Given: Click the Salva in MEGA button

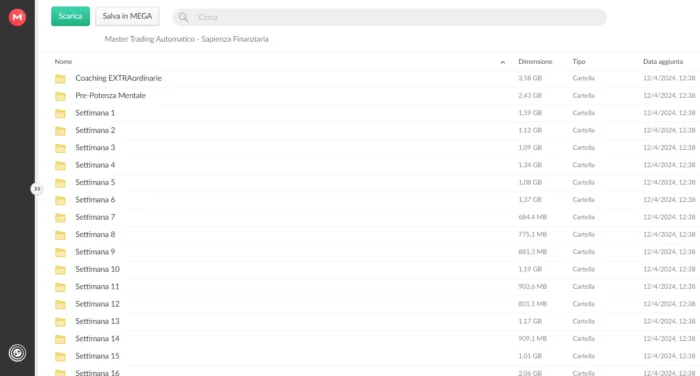Looking at the screenshot, I should pos(127,16).
